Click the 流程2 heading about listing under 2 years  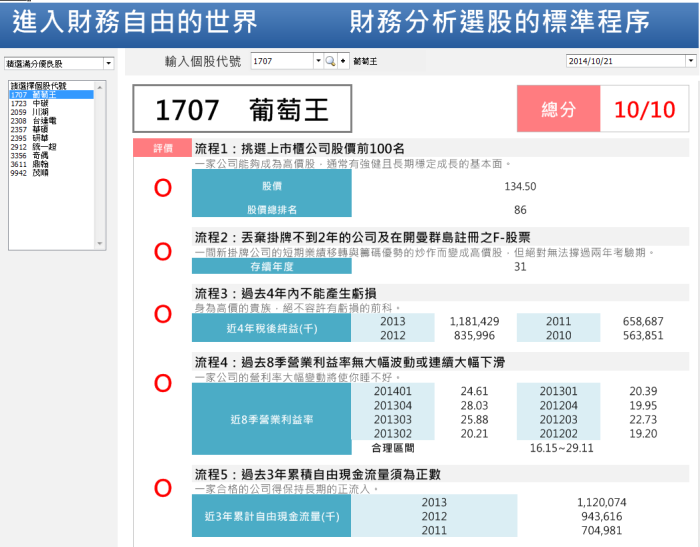[362, 238]
